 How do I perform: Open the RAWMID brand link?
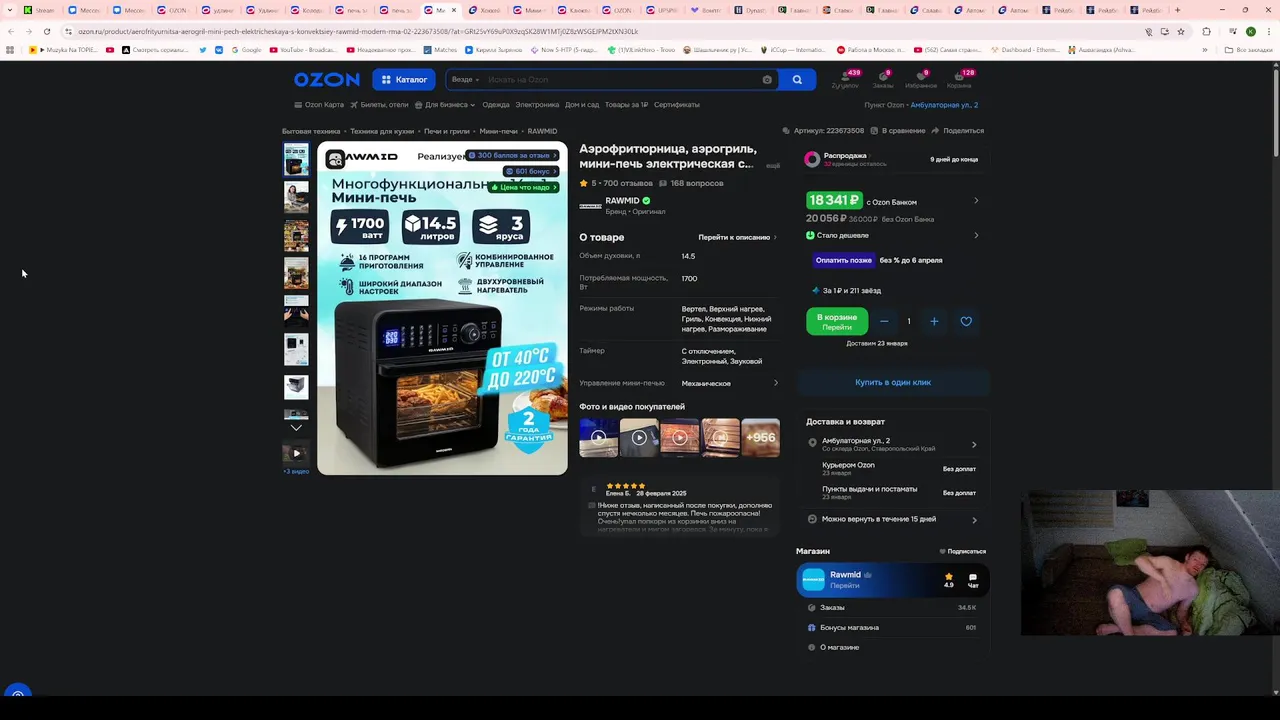[621, 201]
